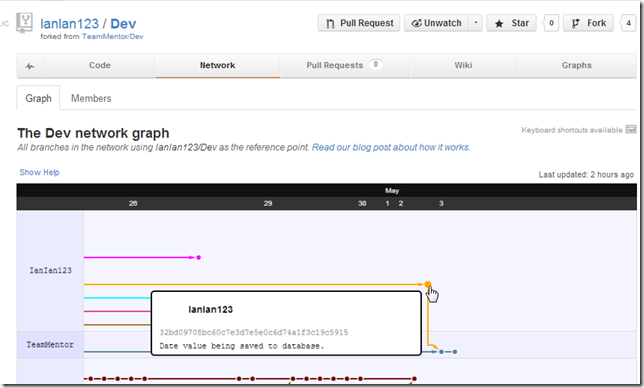Click the star count 0
644x388 pixels.
(551, 23)
